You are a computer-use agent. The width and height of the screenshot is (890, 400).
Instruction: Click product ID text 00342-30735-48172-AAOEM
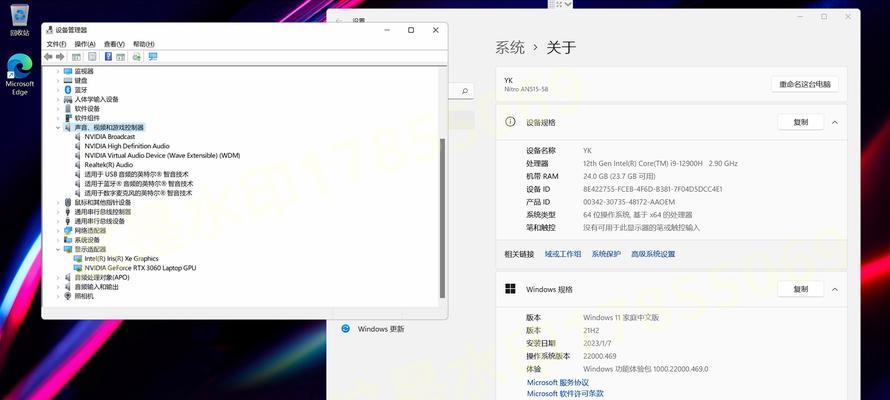(629, 202)
